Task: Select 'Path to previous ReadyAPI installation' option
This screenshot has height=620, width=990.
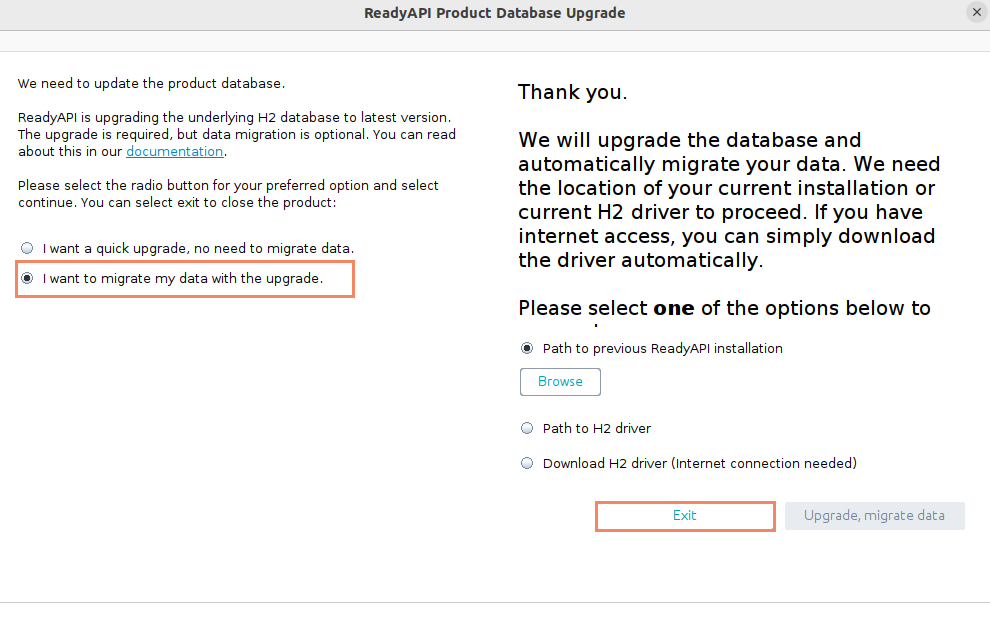Action: [x=527, y=348]
